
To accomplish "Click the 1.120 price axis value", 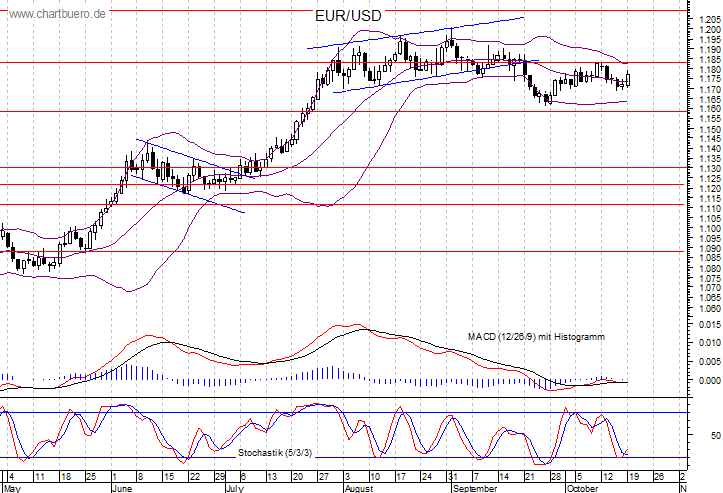I will click(710, 189).
